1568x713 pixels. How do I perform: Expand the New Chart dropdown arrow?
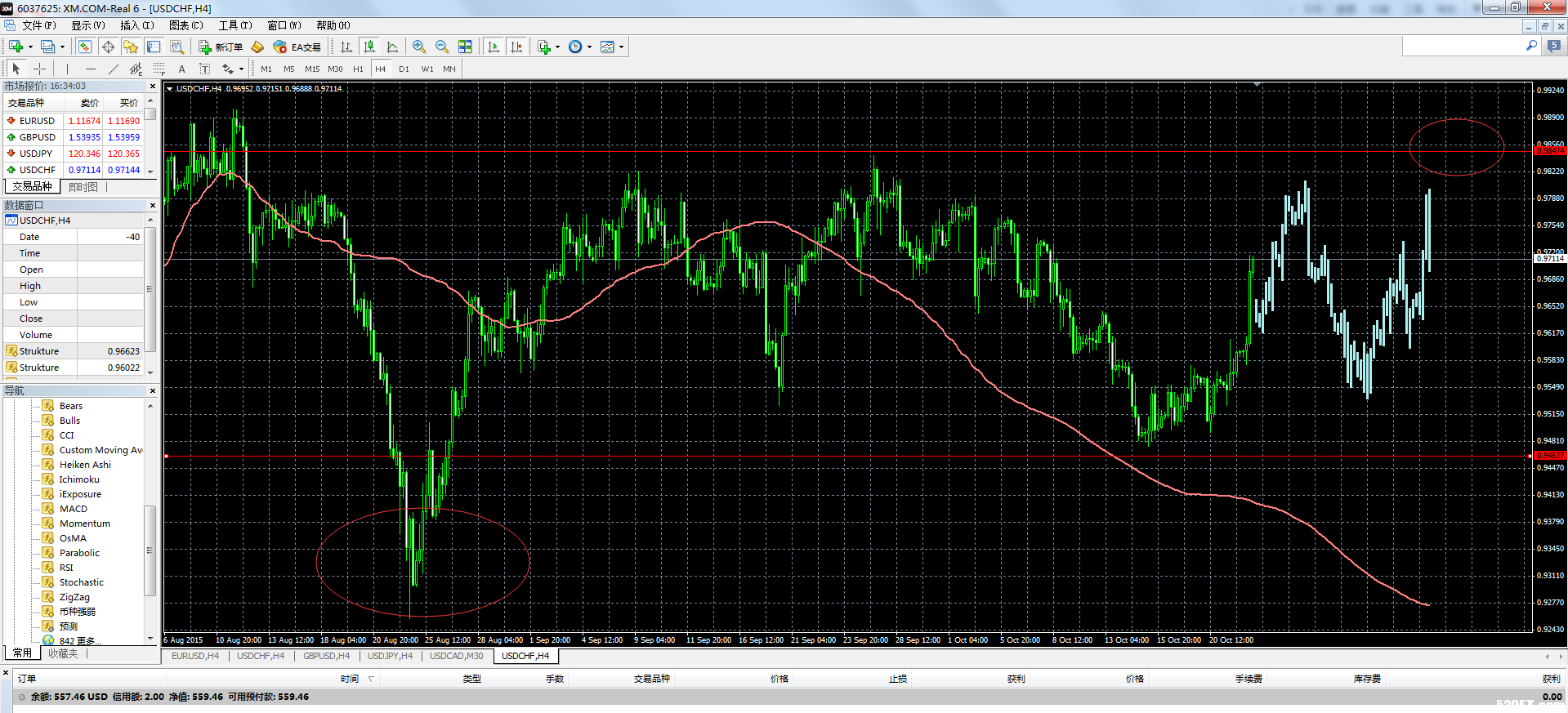(30, 47)
